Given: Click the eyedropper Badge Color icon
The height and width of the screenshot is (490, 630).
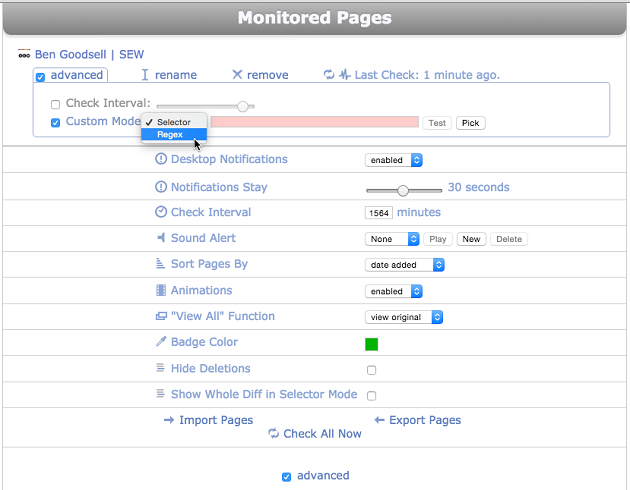Looking at the screenshot, I should tap(161, 341).
